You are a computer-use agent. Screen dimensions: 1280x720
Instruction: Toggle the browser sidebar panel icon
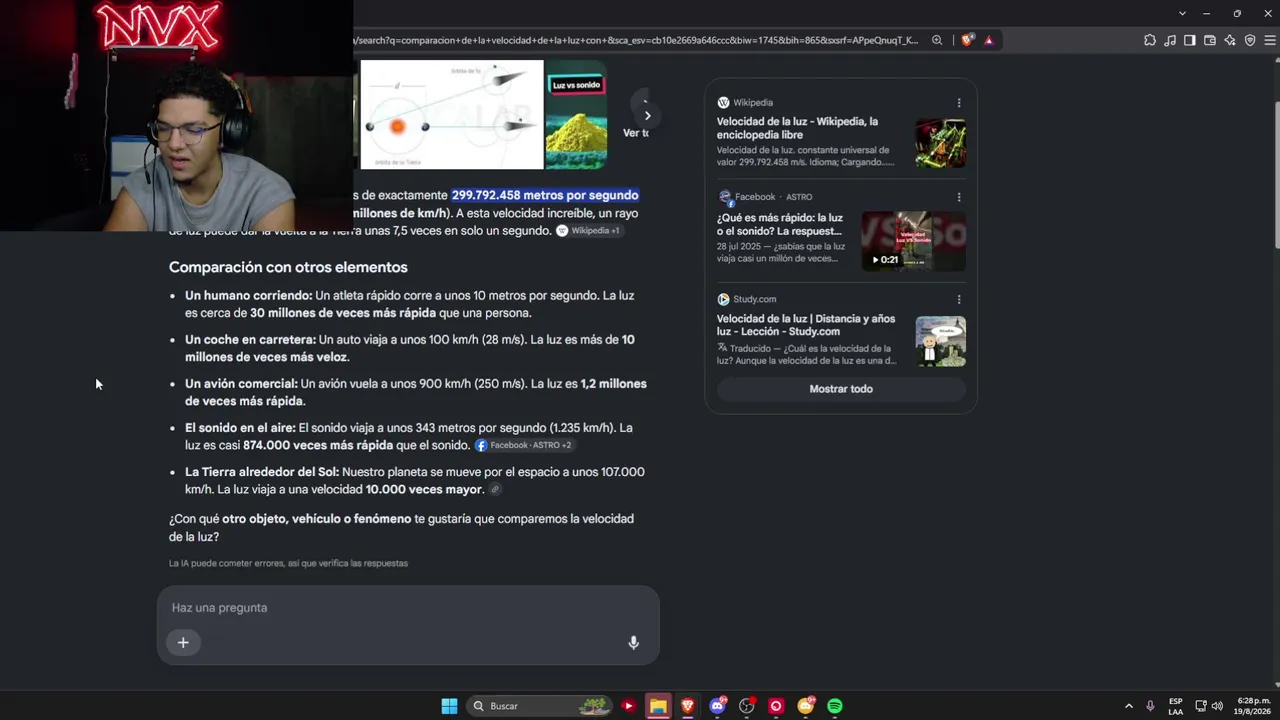(x=1190, y=40)
